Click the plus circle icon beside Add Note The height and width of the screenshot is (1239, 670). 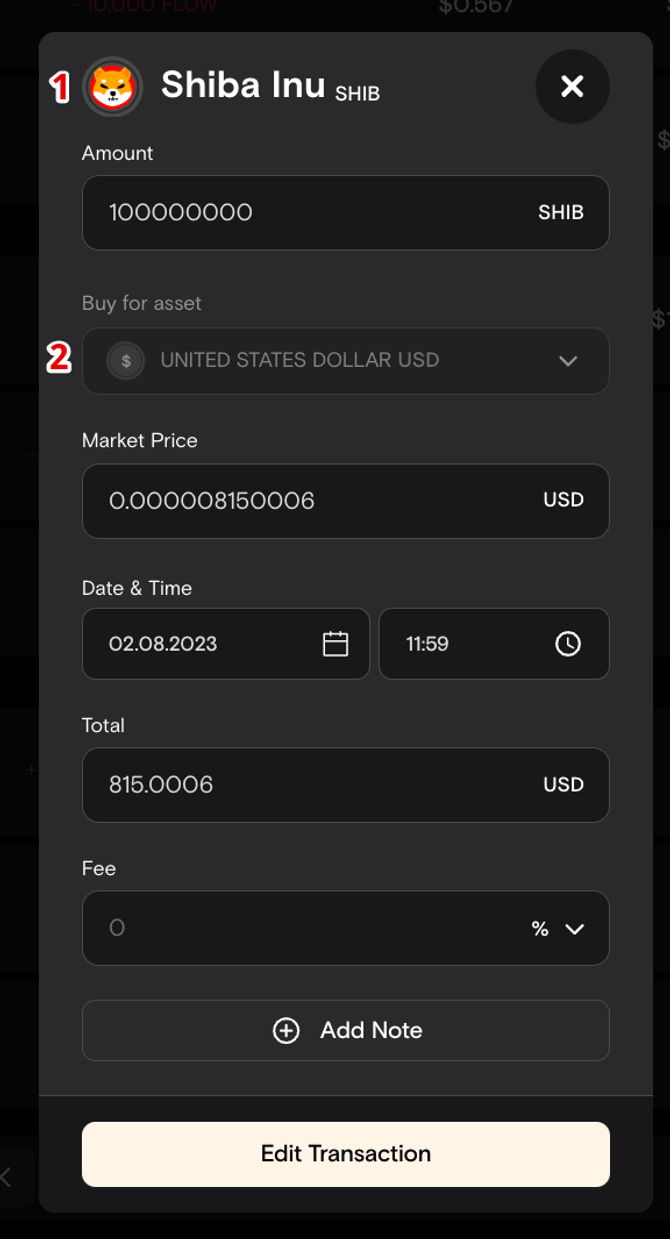tap(286, 1031)
